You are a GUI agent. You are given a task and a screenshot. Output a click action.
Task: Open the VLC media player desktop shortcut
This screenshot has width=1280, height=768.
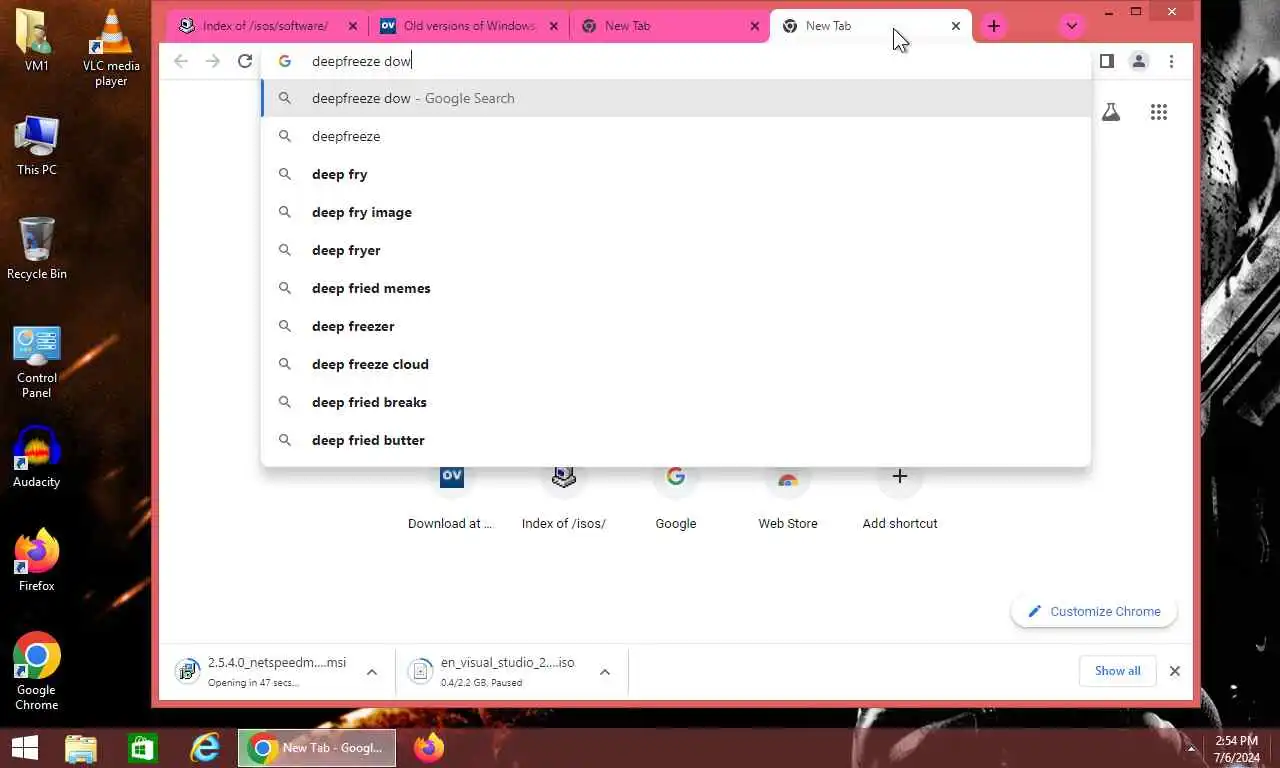pos(111,48)
